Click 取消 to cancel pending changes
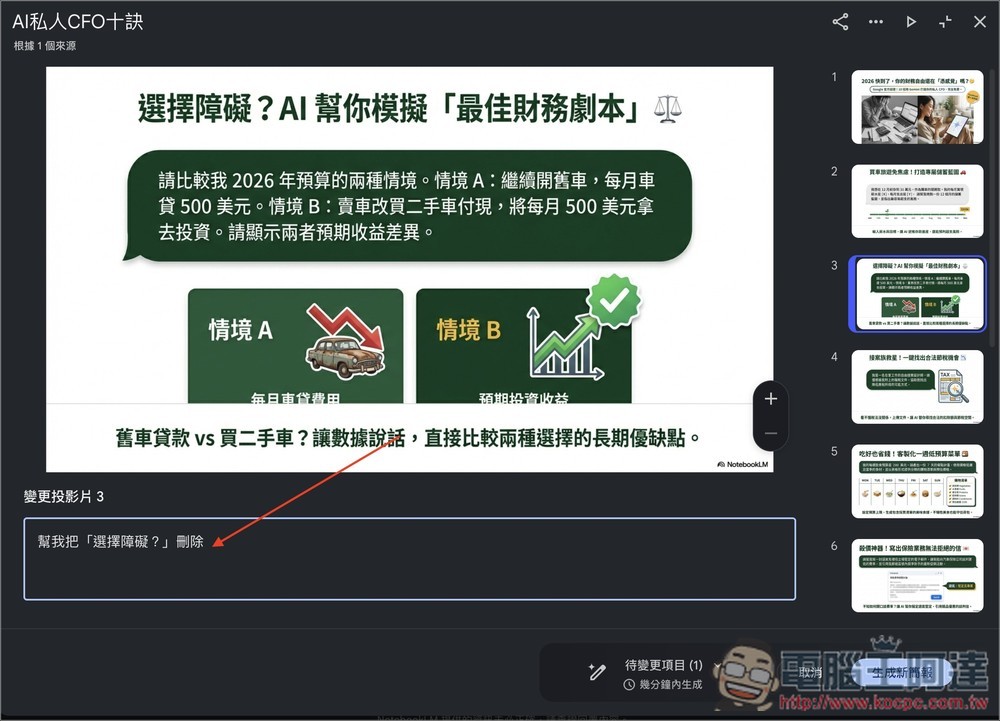The height and width of the screenshot is (721, 1000). [x=810, y=671]
